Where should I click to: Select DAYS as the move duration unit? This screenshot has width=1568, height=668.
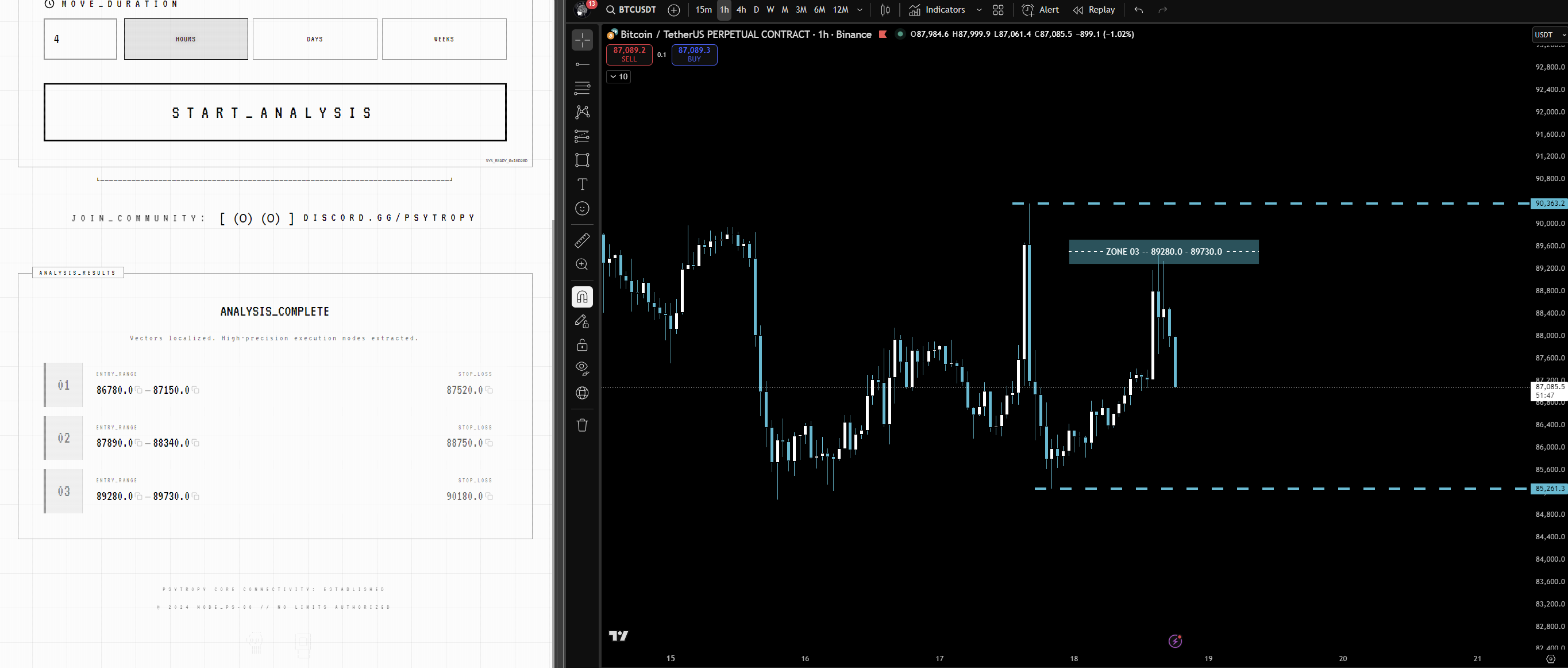tap(315, 39)
